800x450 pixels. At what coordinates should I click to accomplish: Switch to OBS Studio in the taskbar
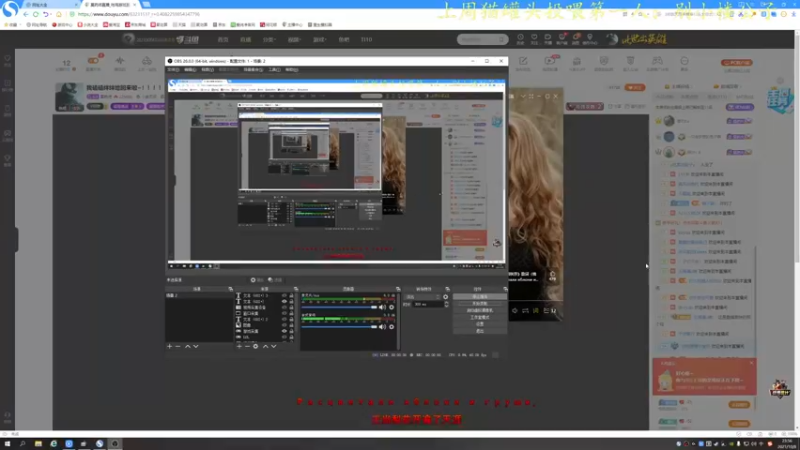click(x=115, y=444)
